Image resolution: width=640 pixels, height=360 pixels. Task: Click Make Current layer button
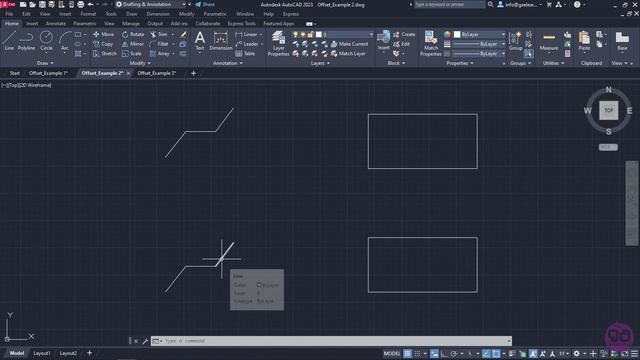tap(349, 44)
